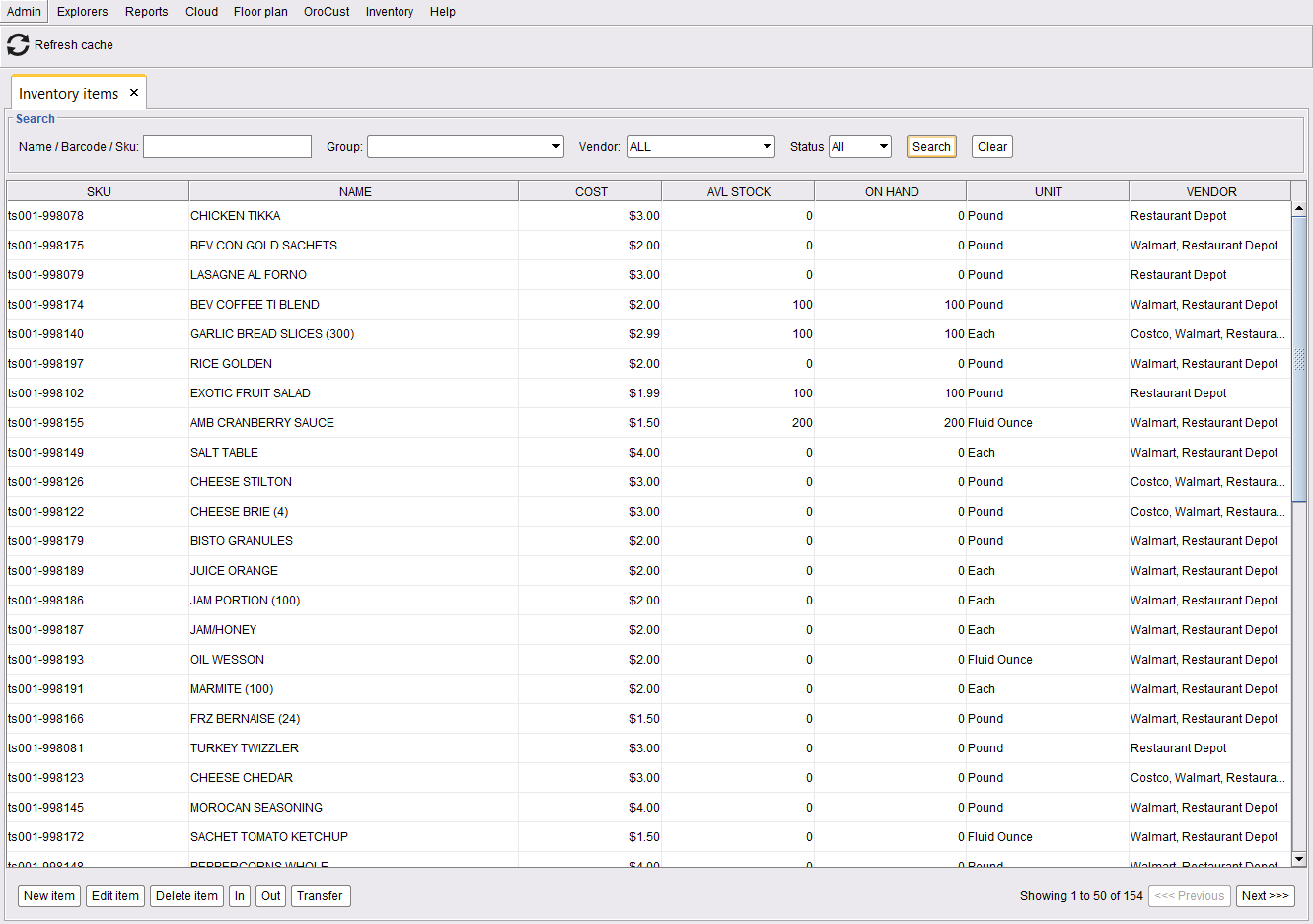Sort by the VENDOR column header
This screenshot has width=1313, height=924.
tap(1211, 192)
